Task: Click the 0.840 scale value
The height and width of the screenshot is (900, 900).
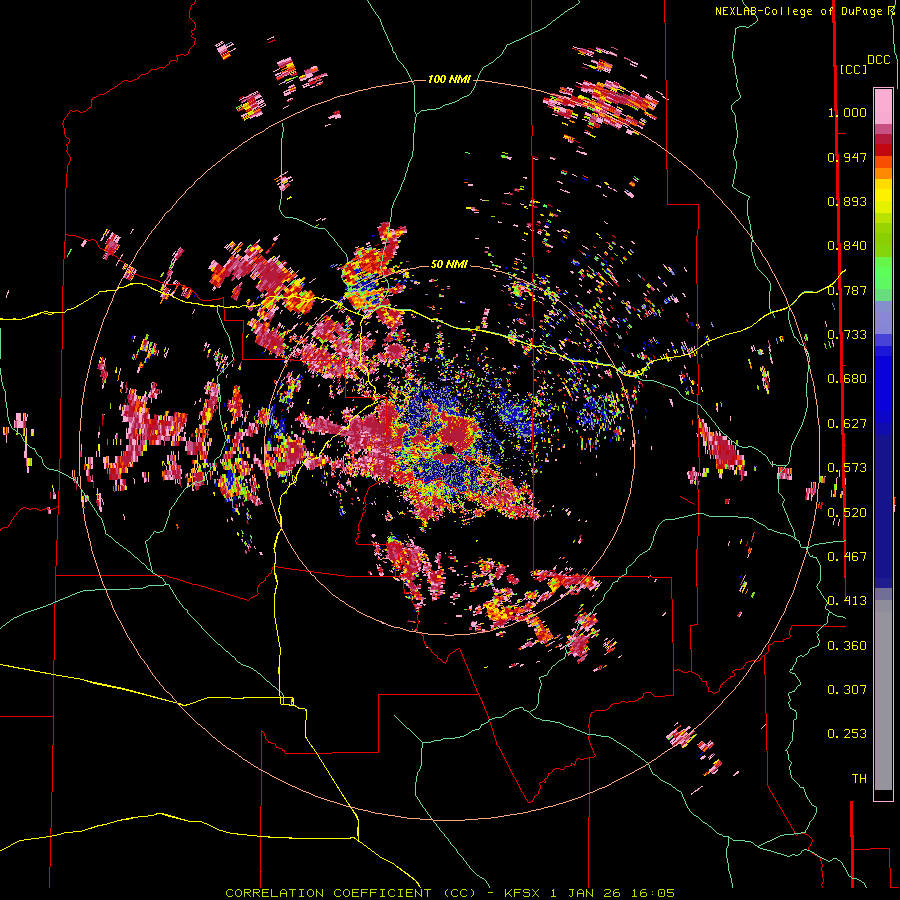Action: pyautogui.click(x=847, y=246)
